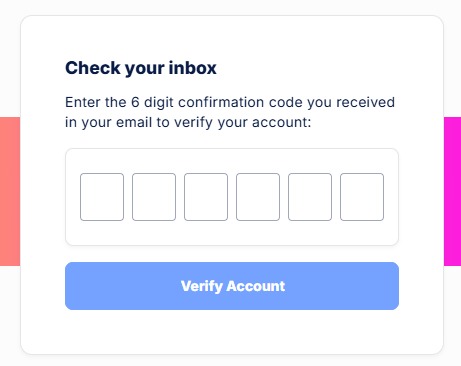Focus the fourth code digit box
The image size is (461, 366).
[x=258, y=197]
